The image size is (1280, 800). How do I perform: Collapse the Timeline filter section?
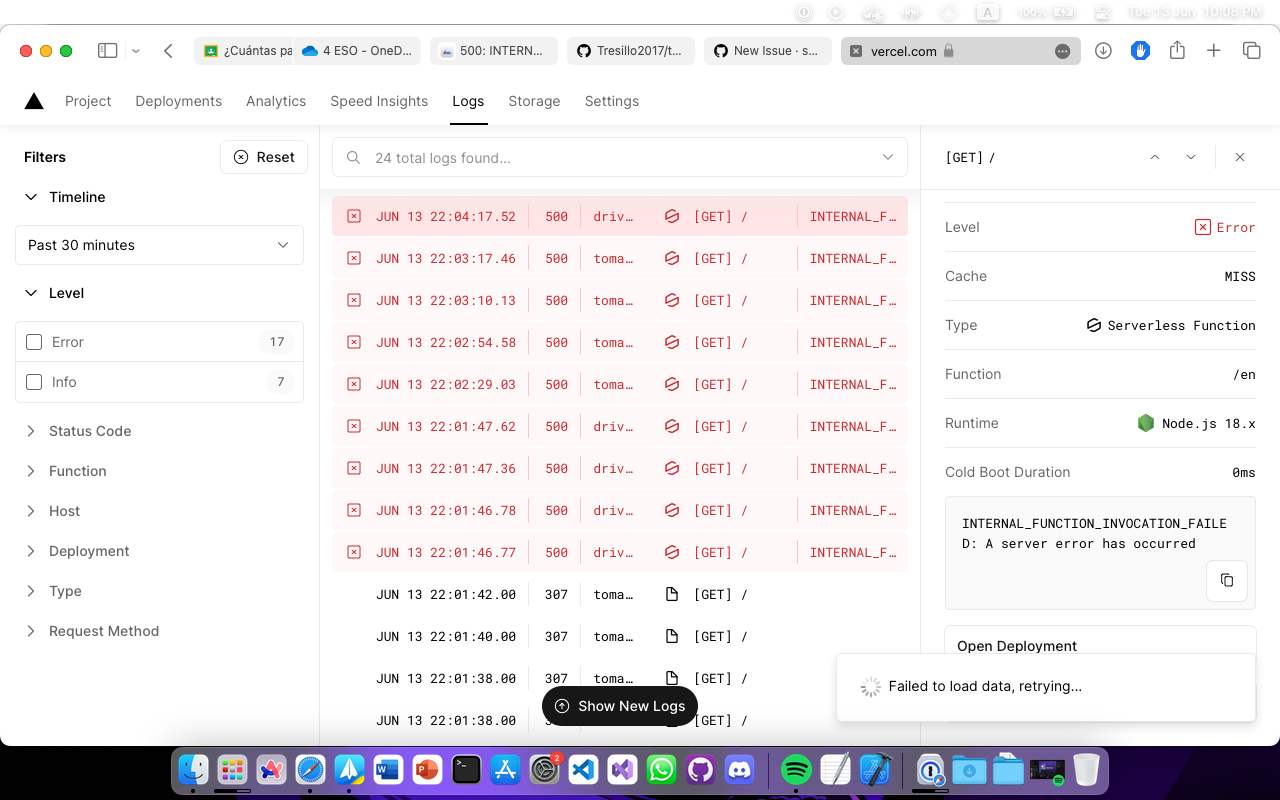click(x=29, y=197)
